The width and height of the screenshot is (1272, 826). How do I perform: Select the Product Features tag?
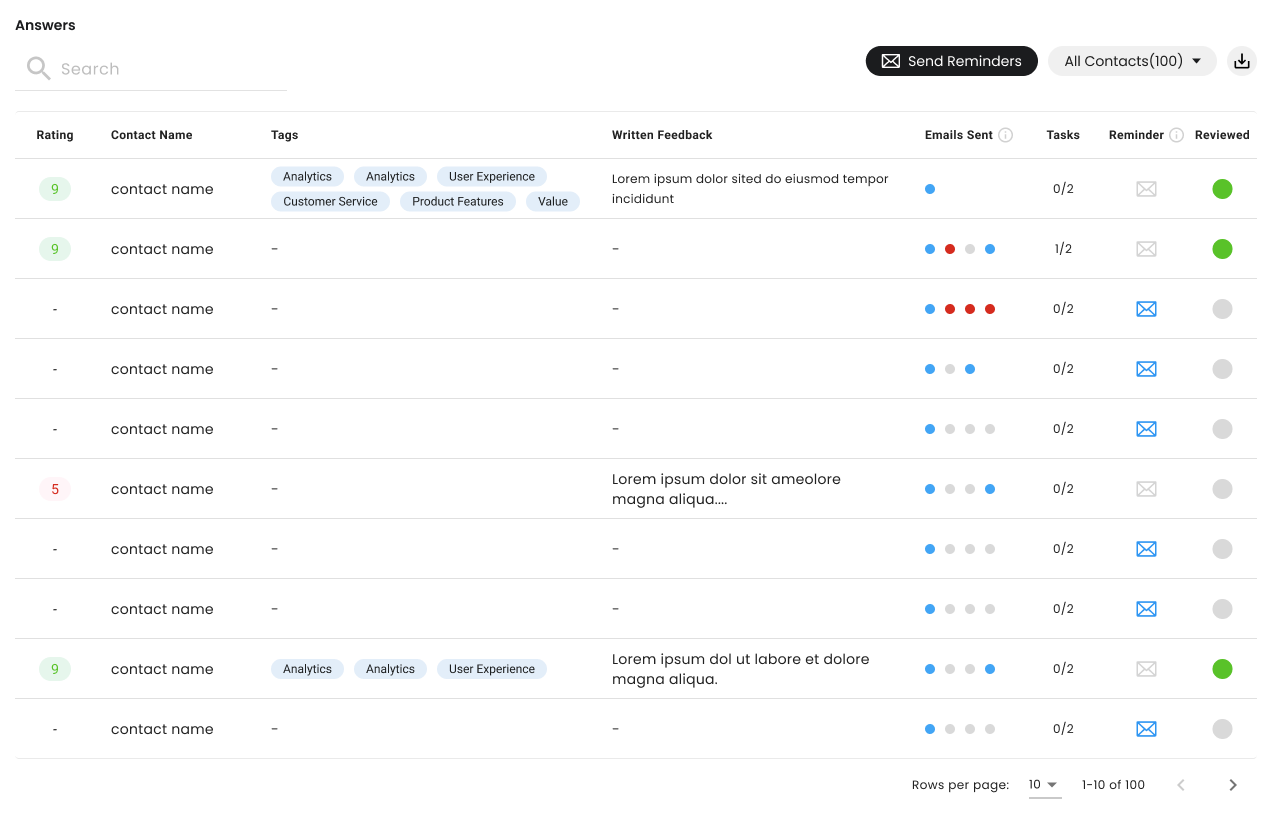tap(458, 201)
